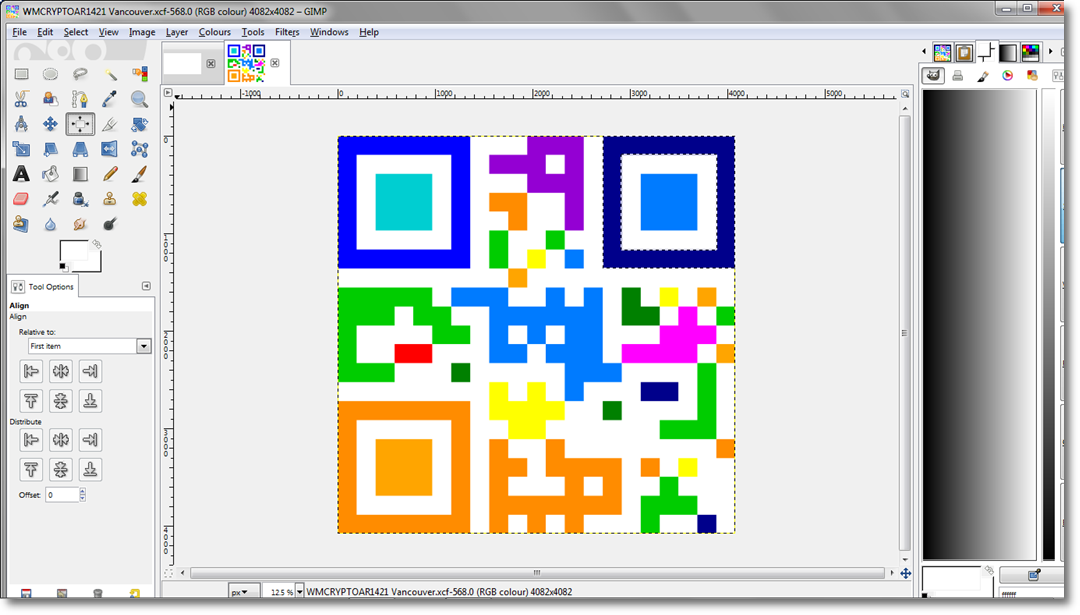Select the Fuzzy Select wand tool
This screenshot has width=1080, height=615.
tap(110, 74)
